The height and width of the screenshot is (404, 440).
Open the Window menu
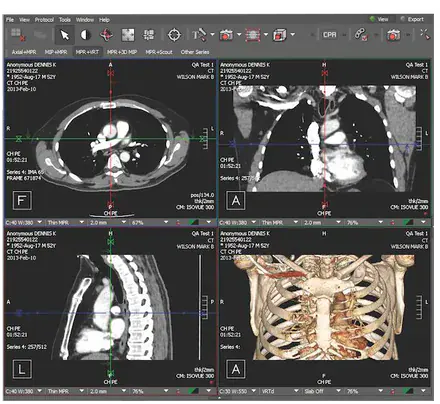pyautogui.click(x=85, y=20)
